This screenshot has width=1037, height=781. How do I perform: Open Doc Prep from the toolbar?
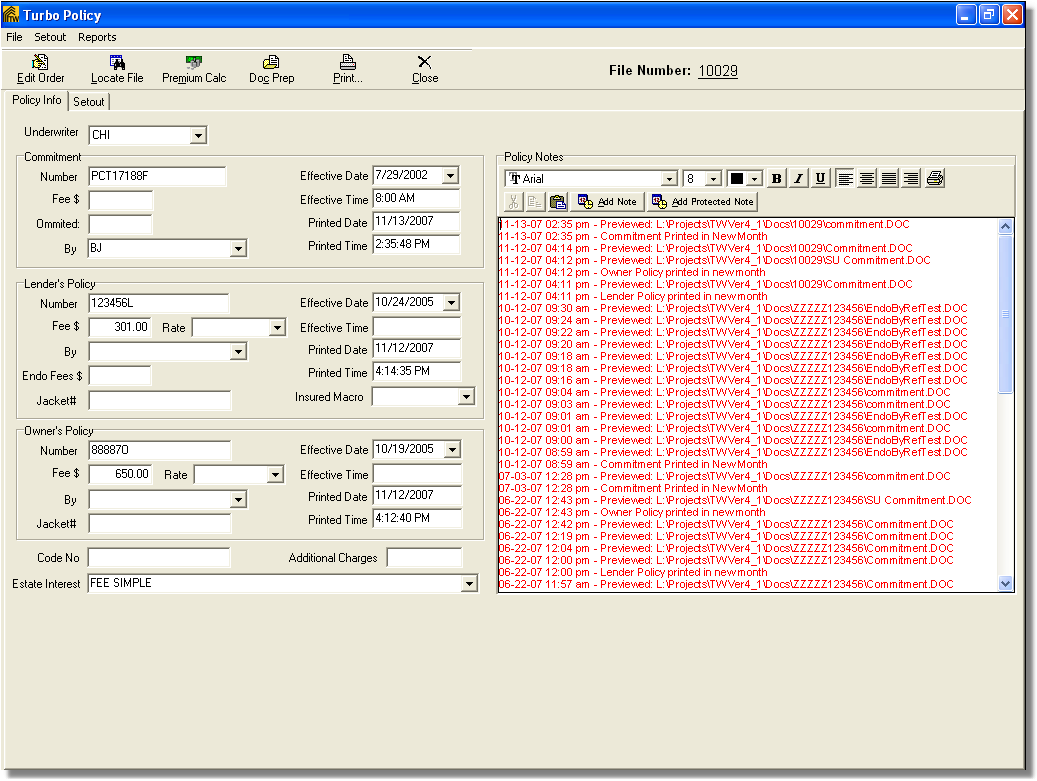(x=271, y=68)
